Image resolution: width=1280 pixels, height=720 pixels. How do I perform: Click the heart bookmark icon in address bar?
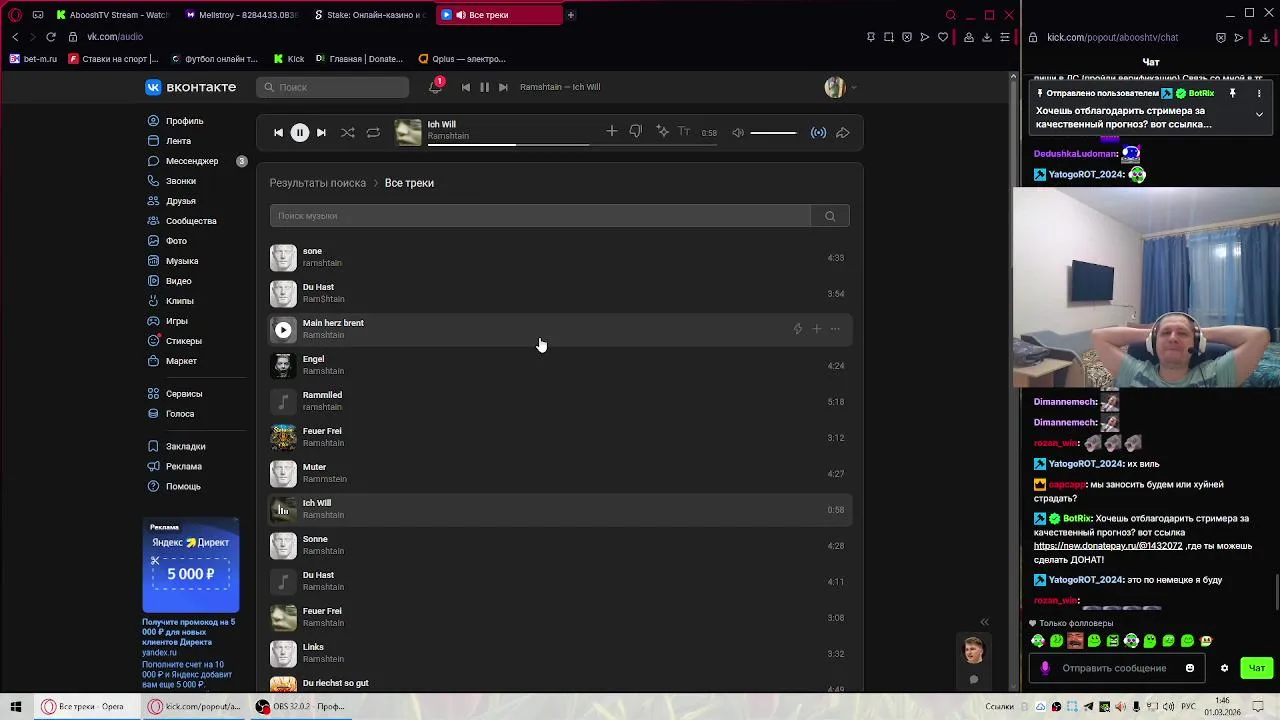942,37
